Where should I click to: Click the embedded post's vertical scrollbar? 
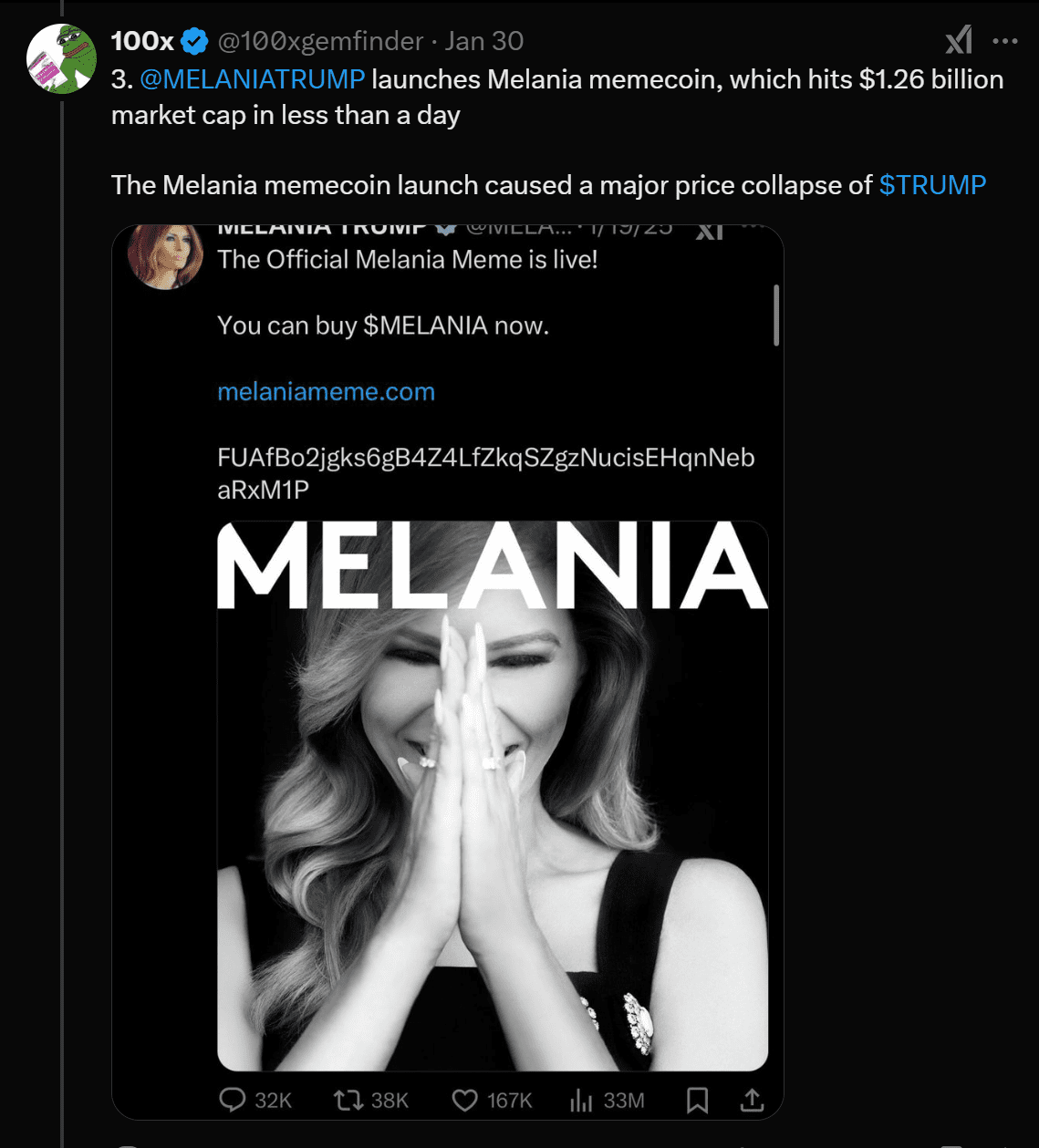point(776,315)
